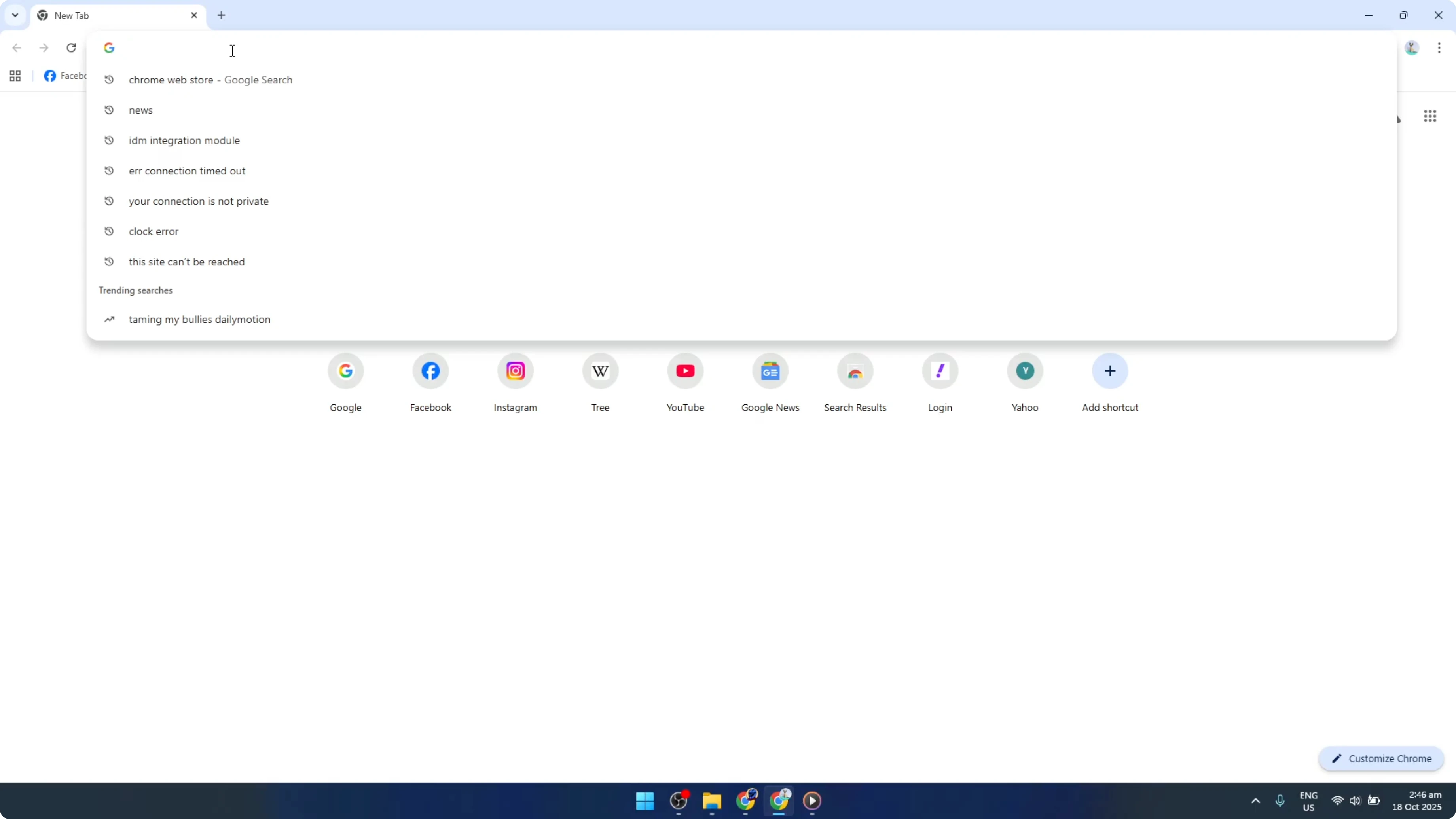Open the Google News shortcut
1456x819 pixels.
click(x=770, y=371)
